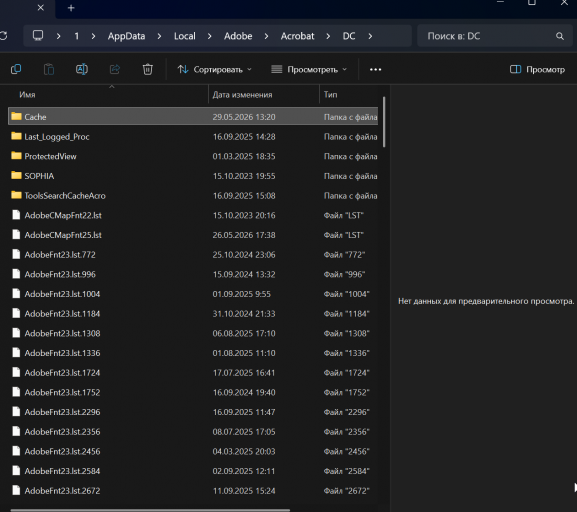Expand chevron after Acrobat in breadcrumb
This screenshot has width=577, height=512.
[x=328, y=36]
